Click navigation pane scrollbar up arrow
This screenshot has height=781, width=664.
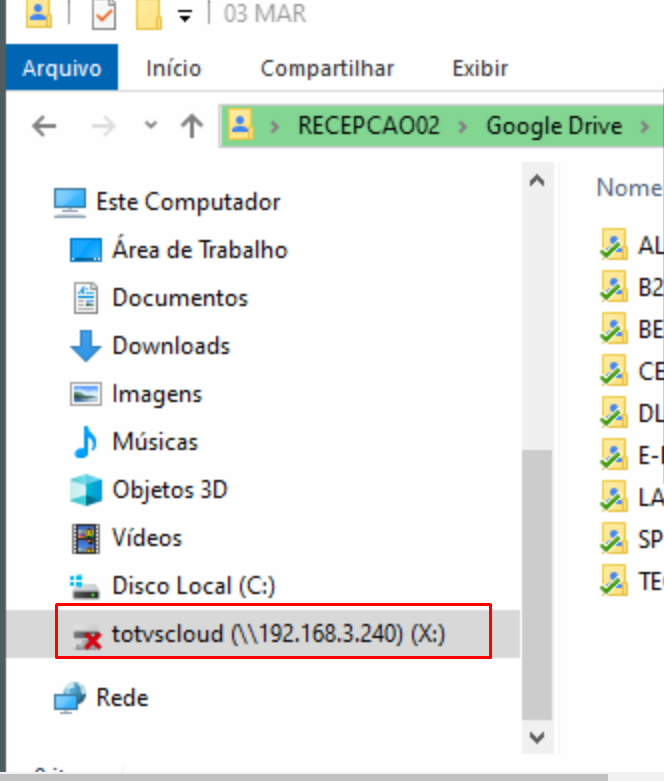pos(537,180)
